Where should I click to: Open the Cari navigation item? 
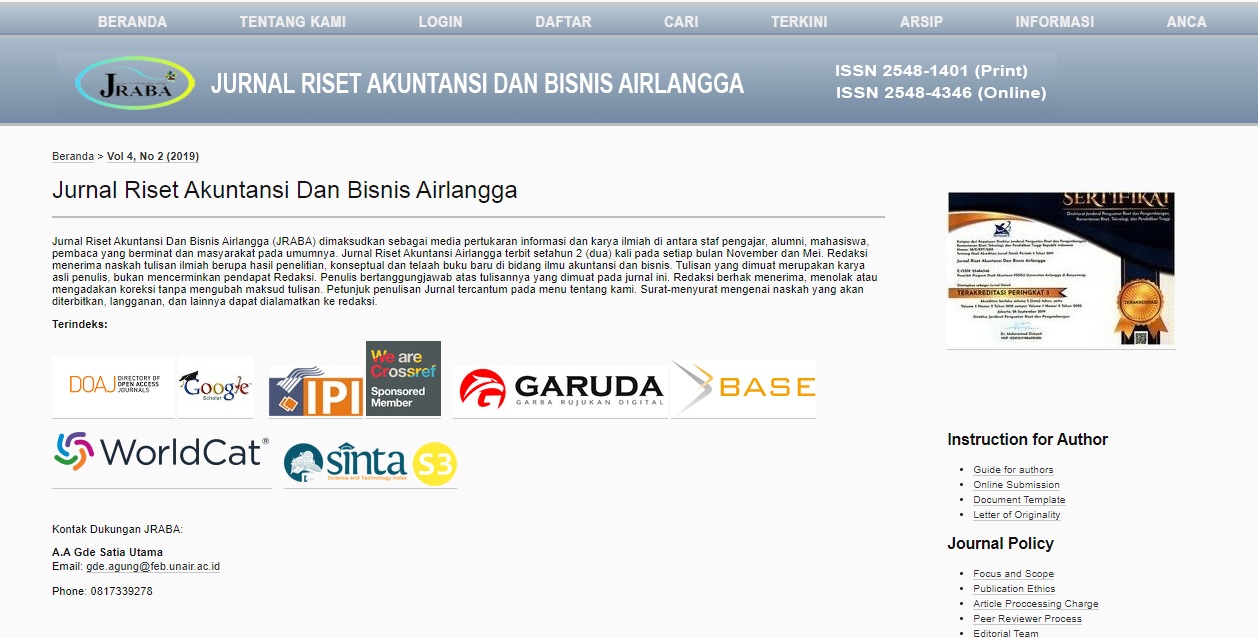pyautogui.click(x=681, y=21)
